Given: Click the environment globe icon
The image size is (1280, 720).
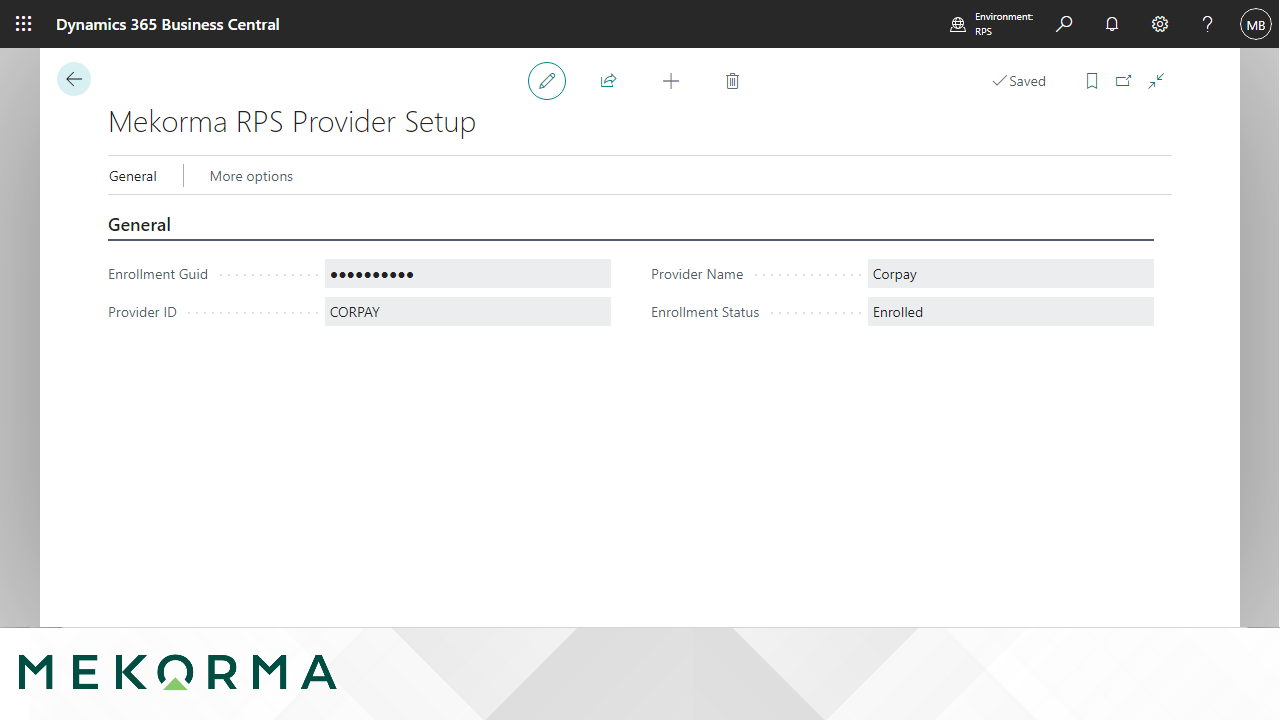Looking at the screenshot, I should 958,25.
